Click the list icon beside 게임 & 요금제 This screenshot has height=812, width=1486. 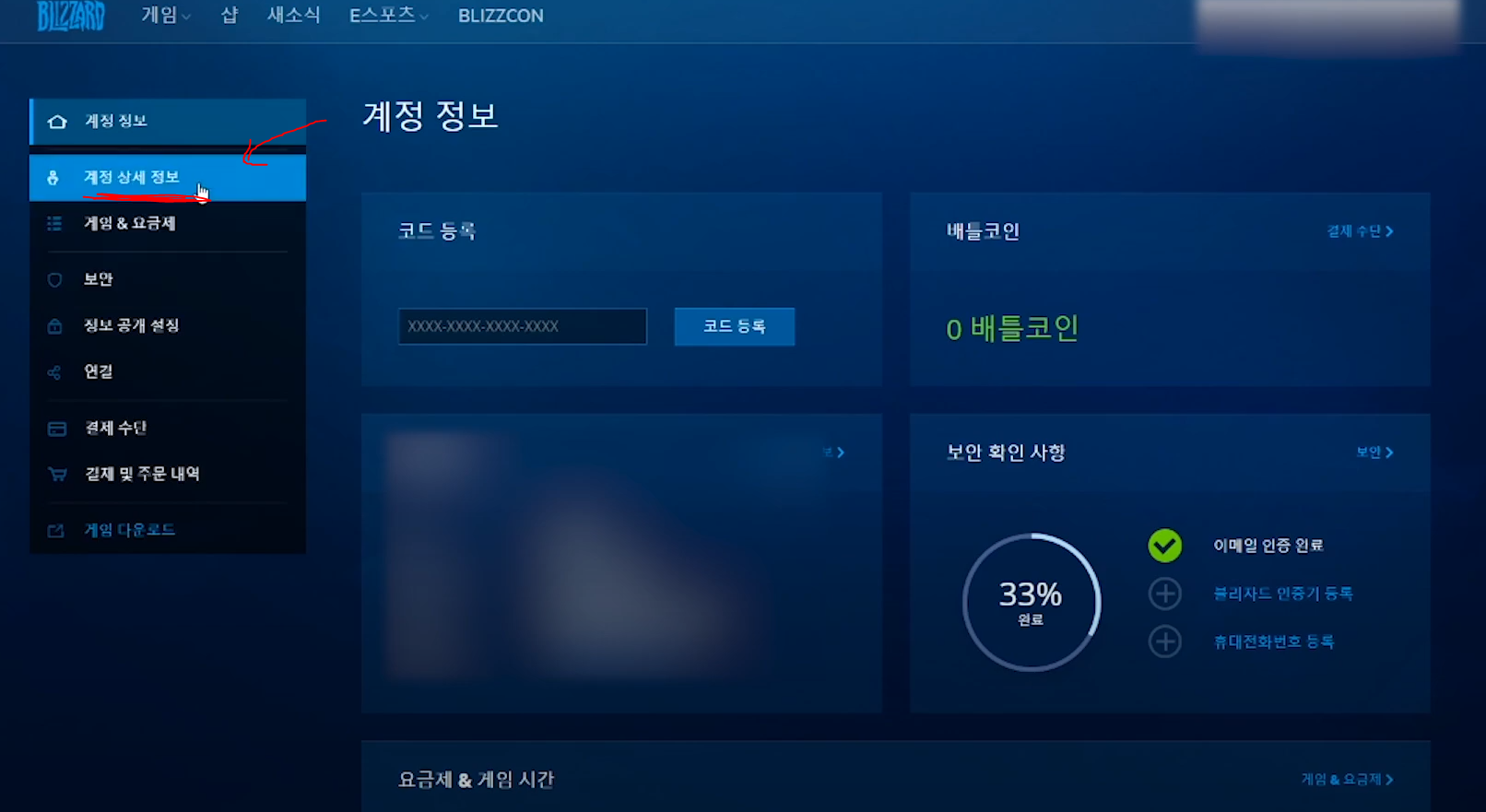54,224
